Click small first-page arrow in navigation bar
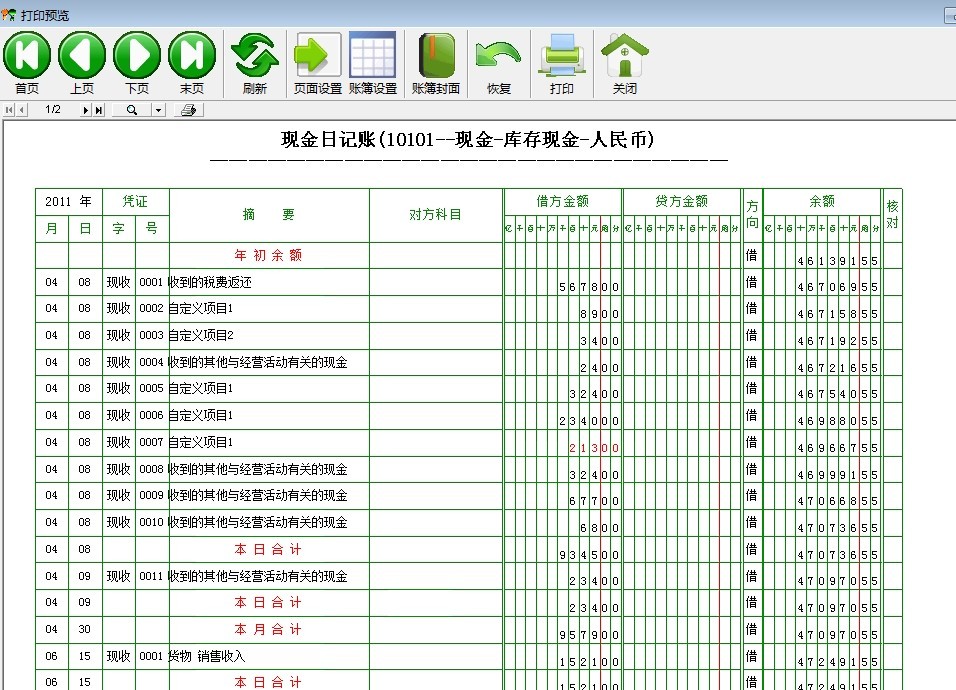Screen dimensions: 956x690 tap(9, 110)
